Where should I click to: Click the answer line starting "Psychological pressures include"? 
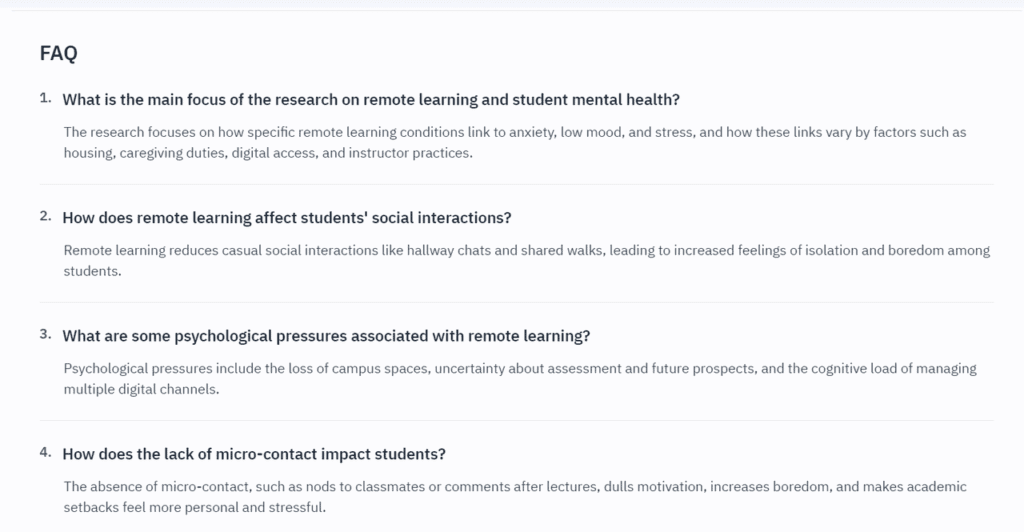[520, 368]
